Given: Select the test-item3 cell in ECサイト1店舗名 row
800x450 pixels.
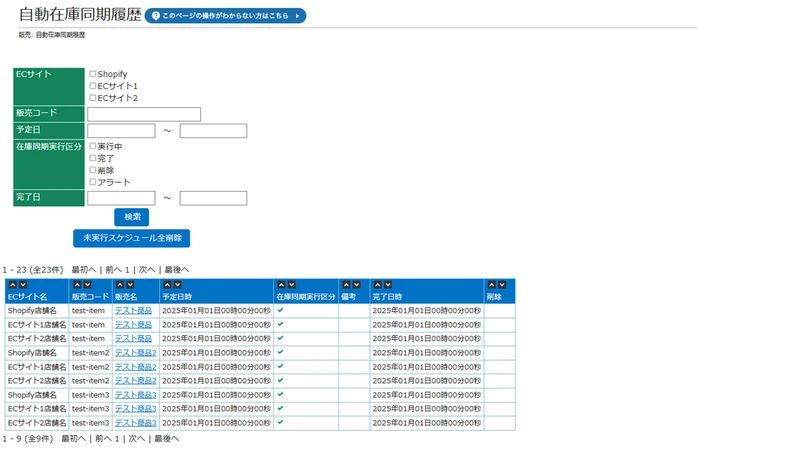Looking at the screenshot, I should [91, 409].
